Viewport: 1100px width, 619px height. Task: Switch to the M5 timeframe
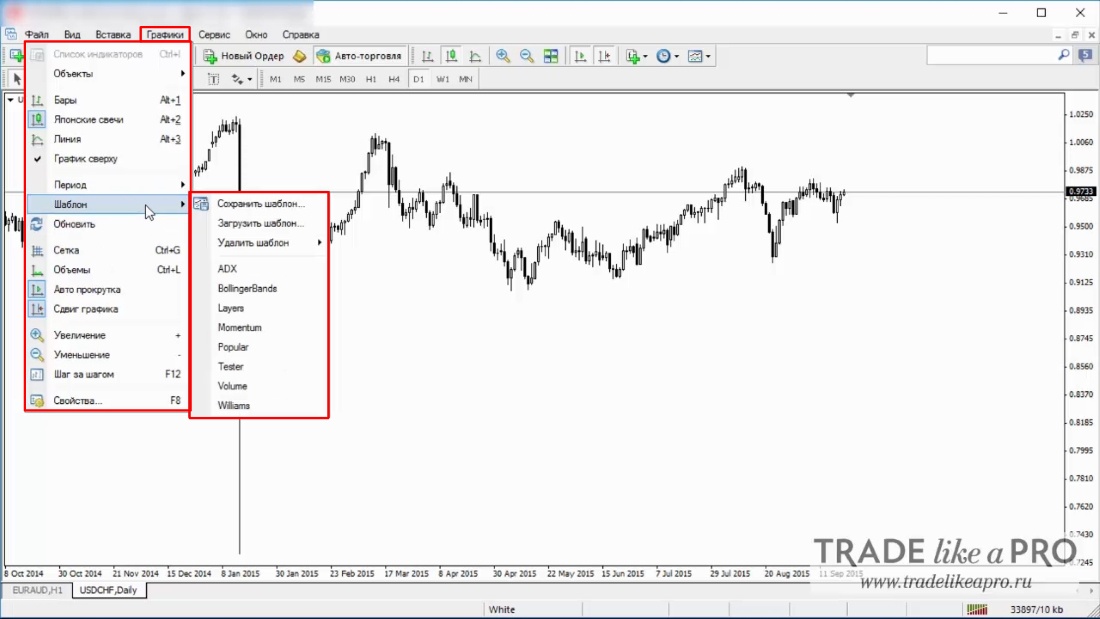(x=299, y=79)
